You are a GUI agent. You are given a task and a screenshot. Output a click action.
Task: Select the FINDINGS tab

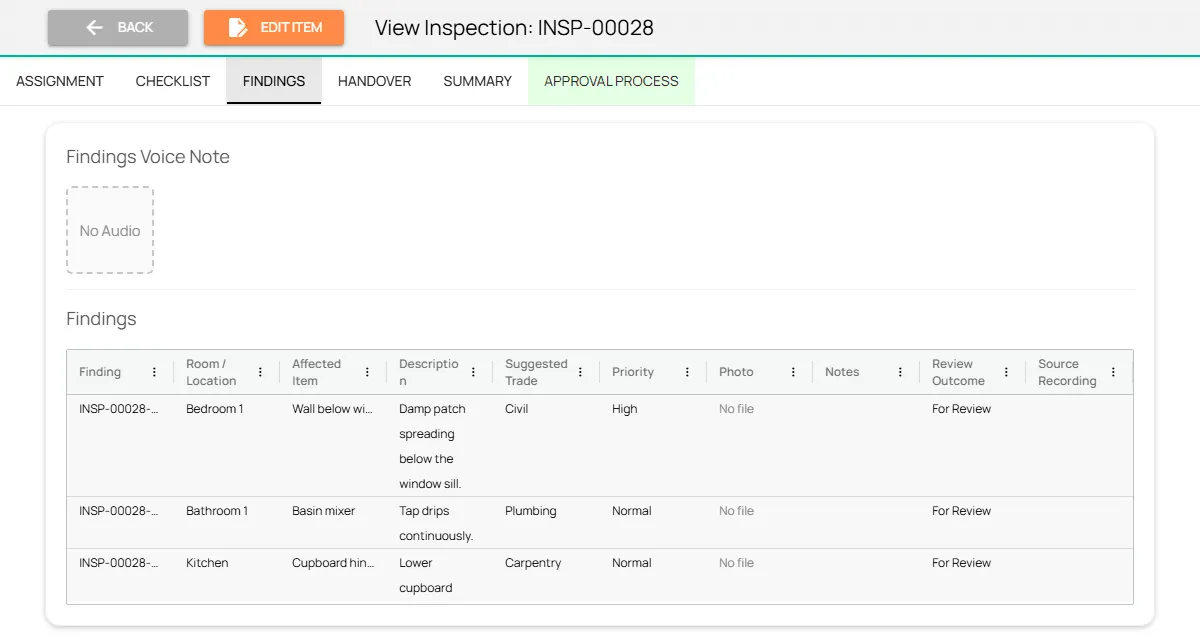[274, 81]
